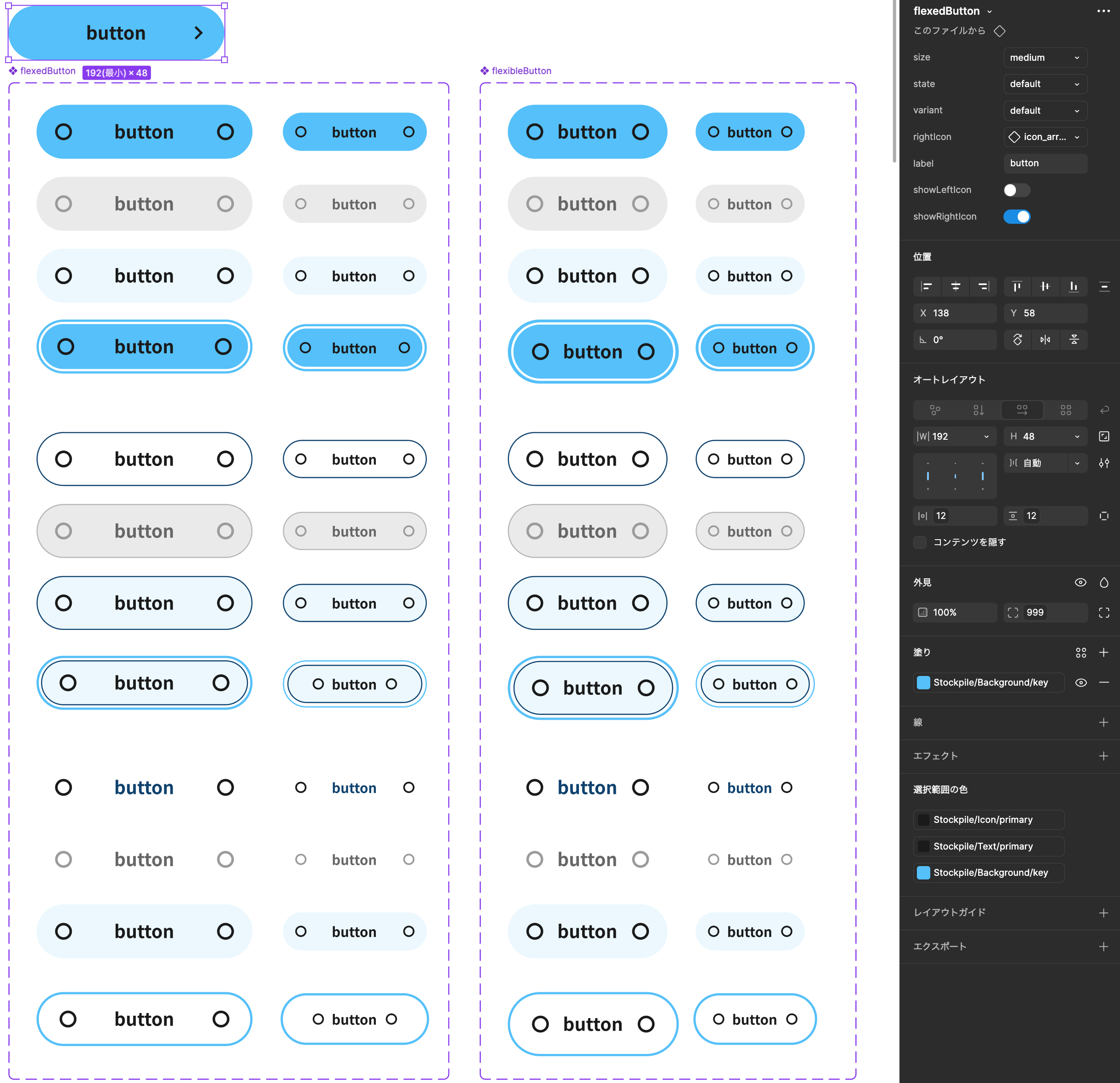1120x1083 pixels.
Task: Click the flexedButton component set label
Action: [x=47, y=71]
